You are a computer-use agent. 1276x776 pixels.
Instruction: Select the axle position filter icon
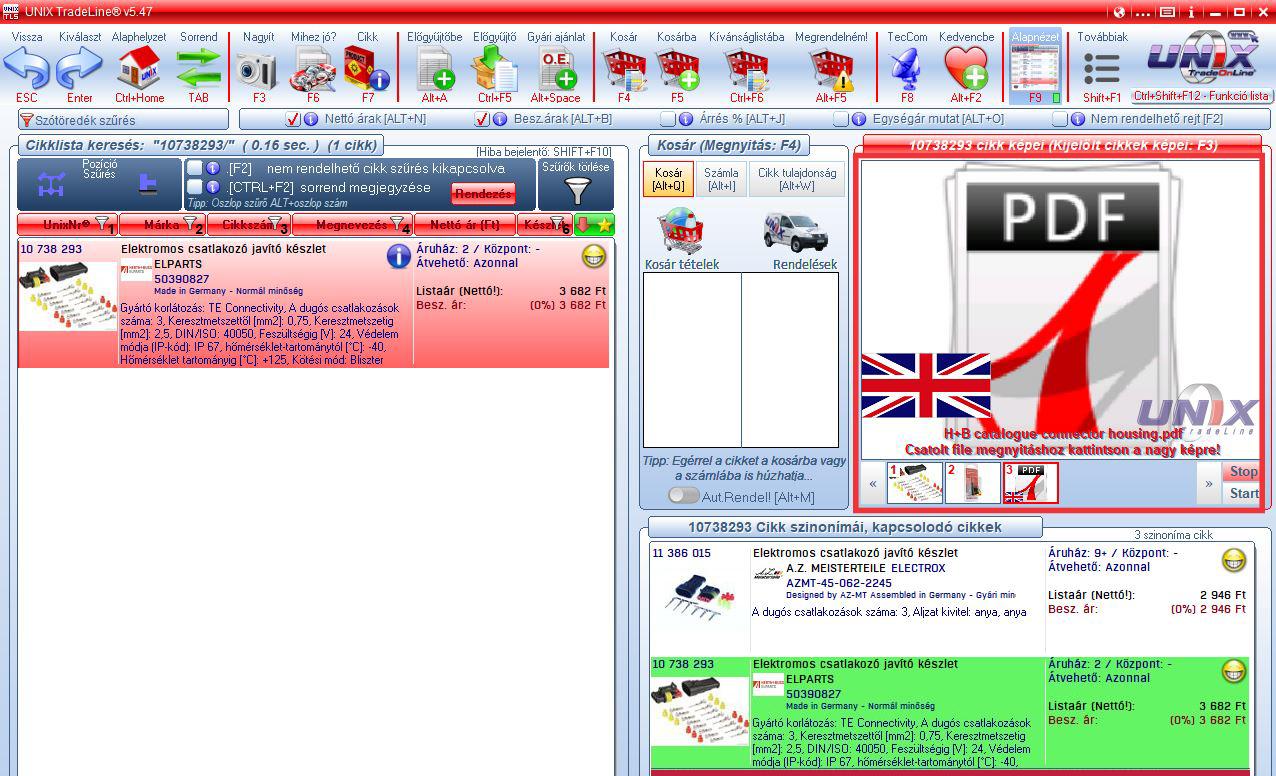52,184
